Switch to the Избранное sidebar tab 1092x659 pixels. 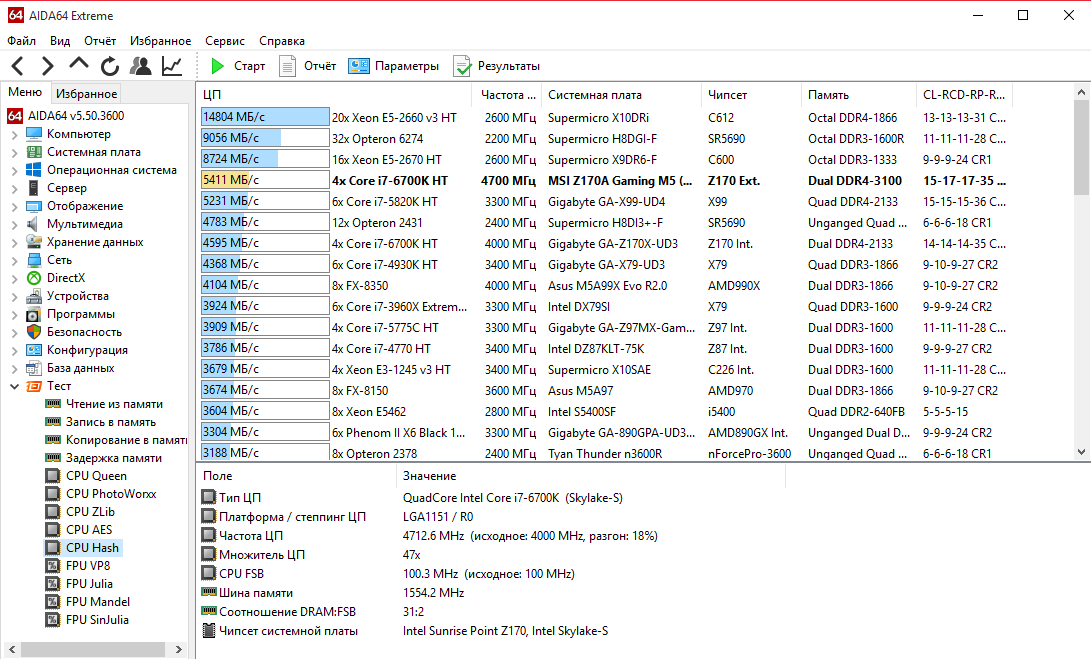pos(86,93)
